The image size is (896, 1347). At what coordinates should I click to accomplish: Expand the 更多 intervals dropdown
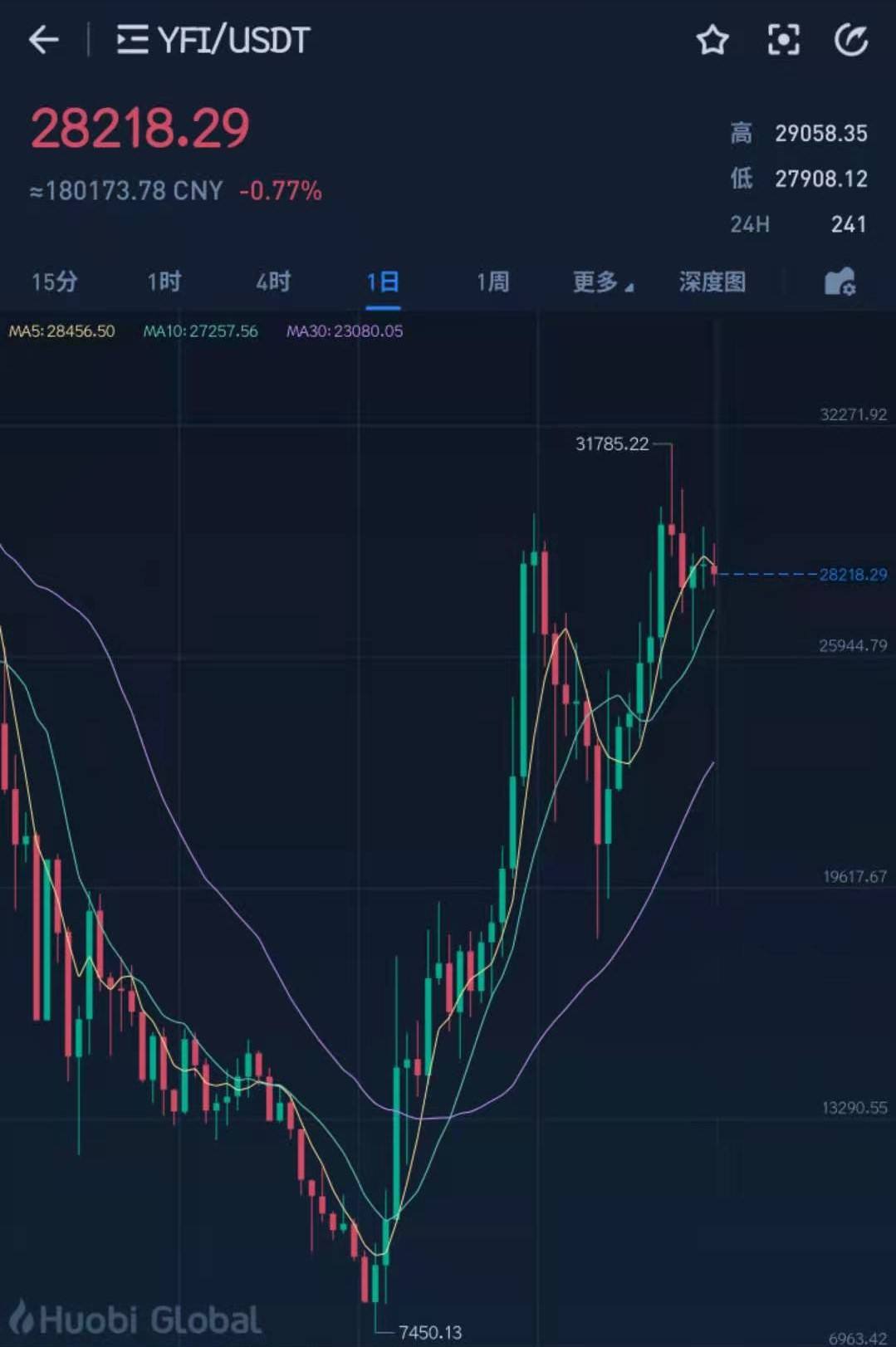click(603, 282)
